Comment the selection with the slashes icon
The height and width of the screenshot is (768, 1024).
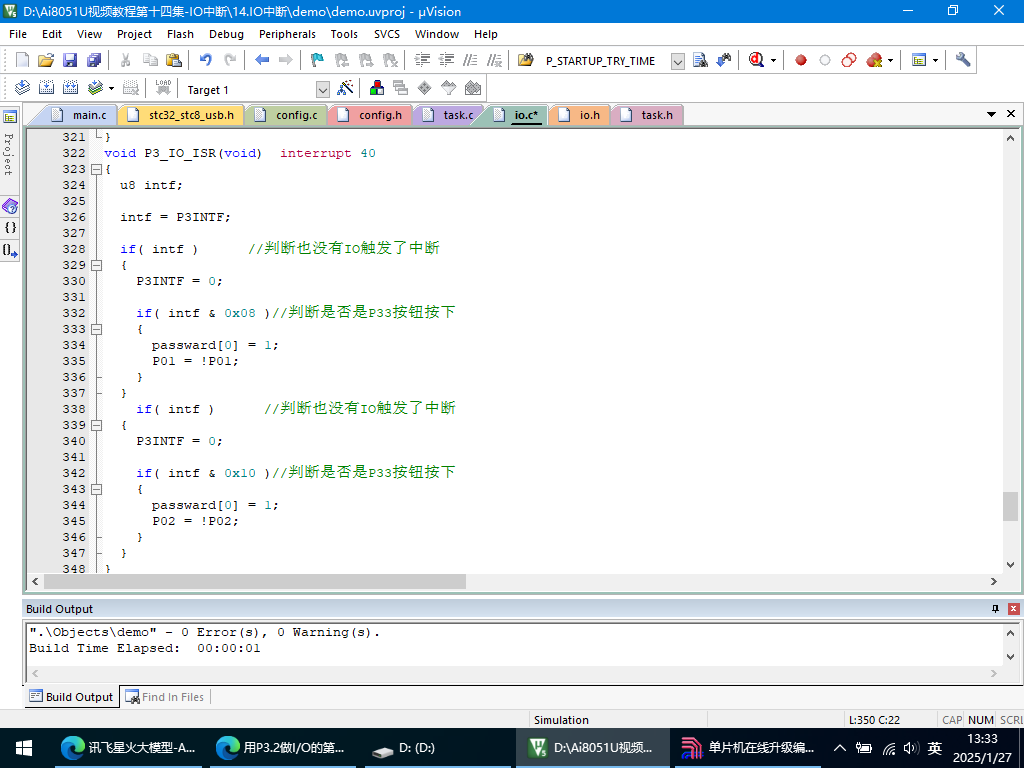(470, 60)
